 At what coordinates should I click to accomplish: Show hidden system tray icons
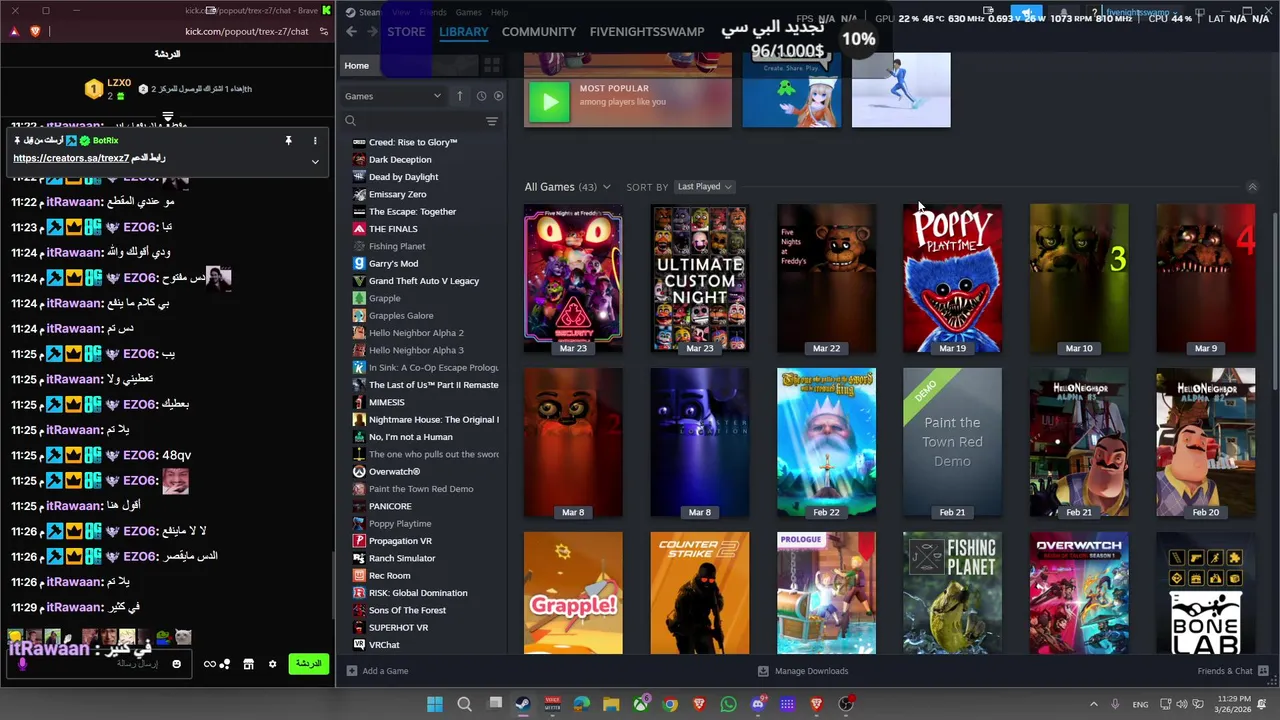click(x=1093, y=704)
